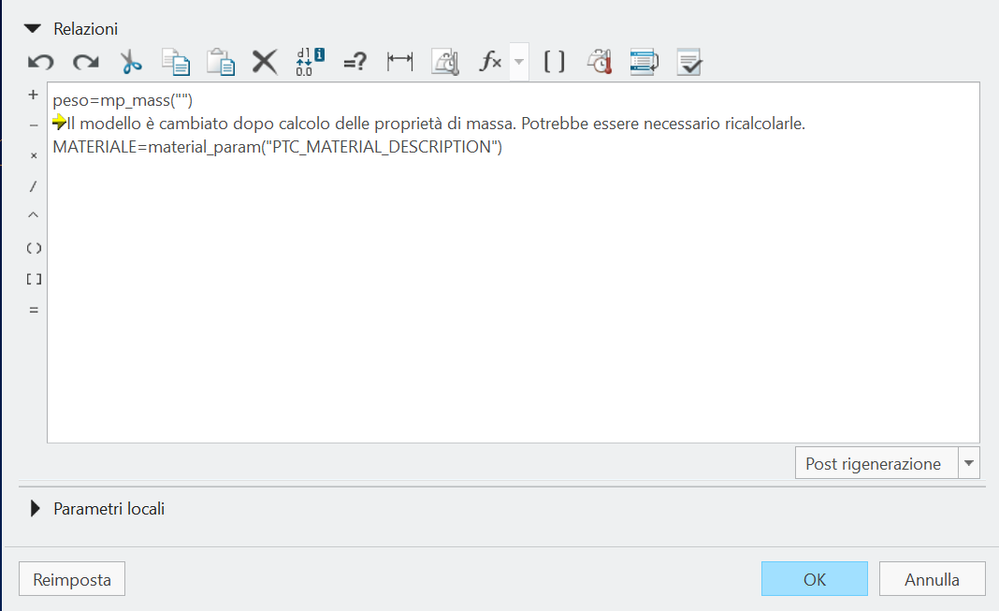Dismiss the dialog via Annulla
This screenshot has height=611, width=999.
coord(931,578)
